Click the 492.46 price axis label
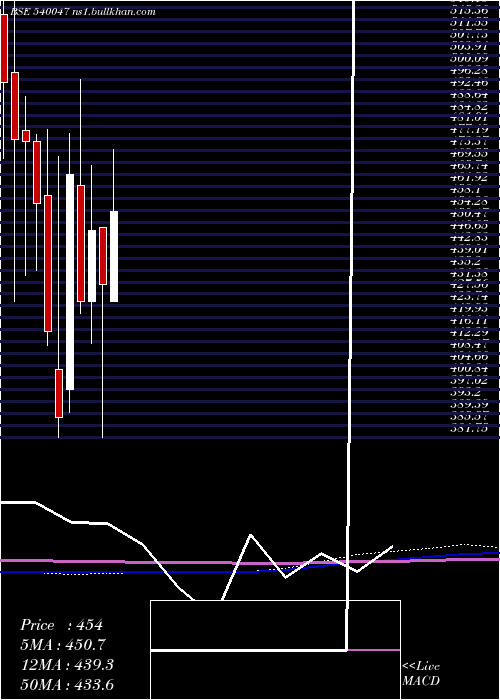This screenshot has height=700, width=500. point(468,83)
